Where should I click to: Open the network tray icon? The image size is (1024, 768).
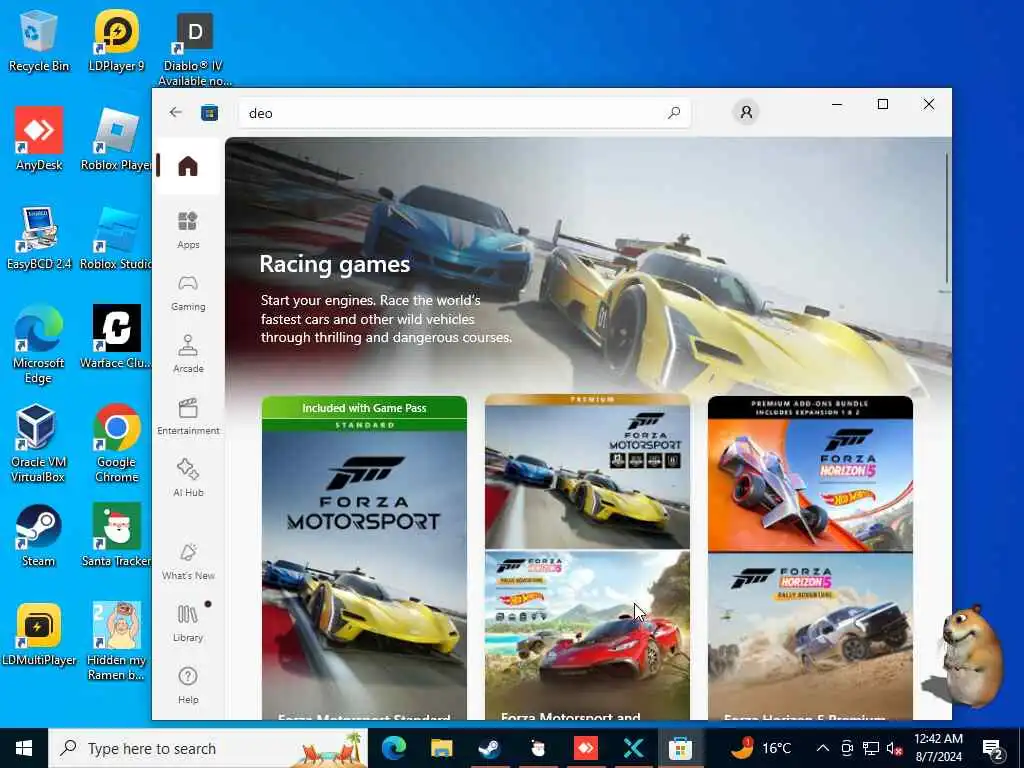[871, 748]
